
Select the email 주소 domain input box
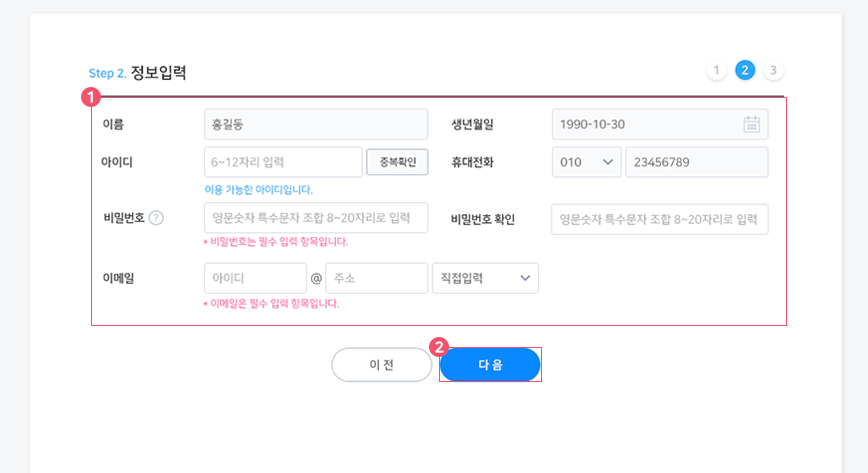coord(376,278)
